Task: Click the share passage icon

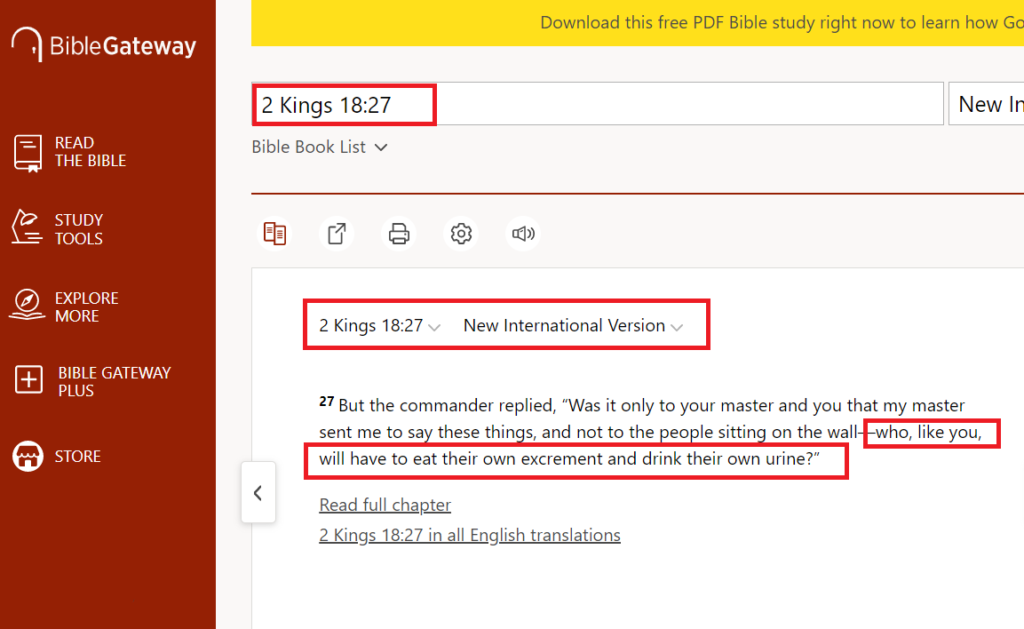Action: click(x=337, y=233)
